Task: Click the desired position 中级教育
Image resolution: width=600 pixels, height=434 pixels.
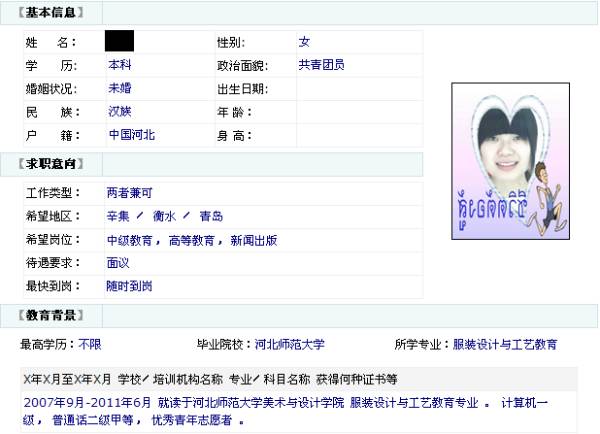Action: (129, 240)
